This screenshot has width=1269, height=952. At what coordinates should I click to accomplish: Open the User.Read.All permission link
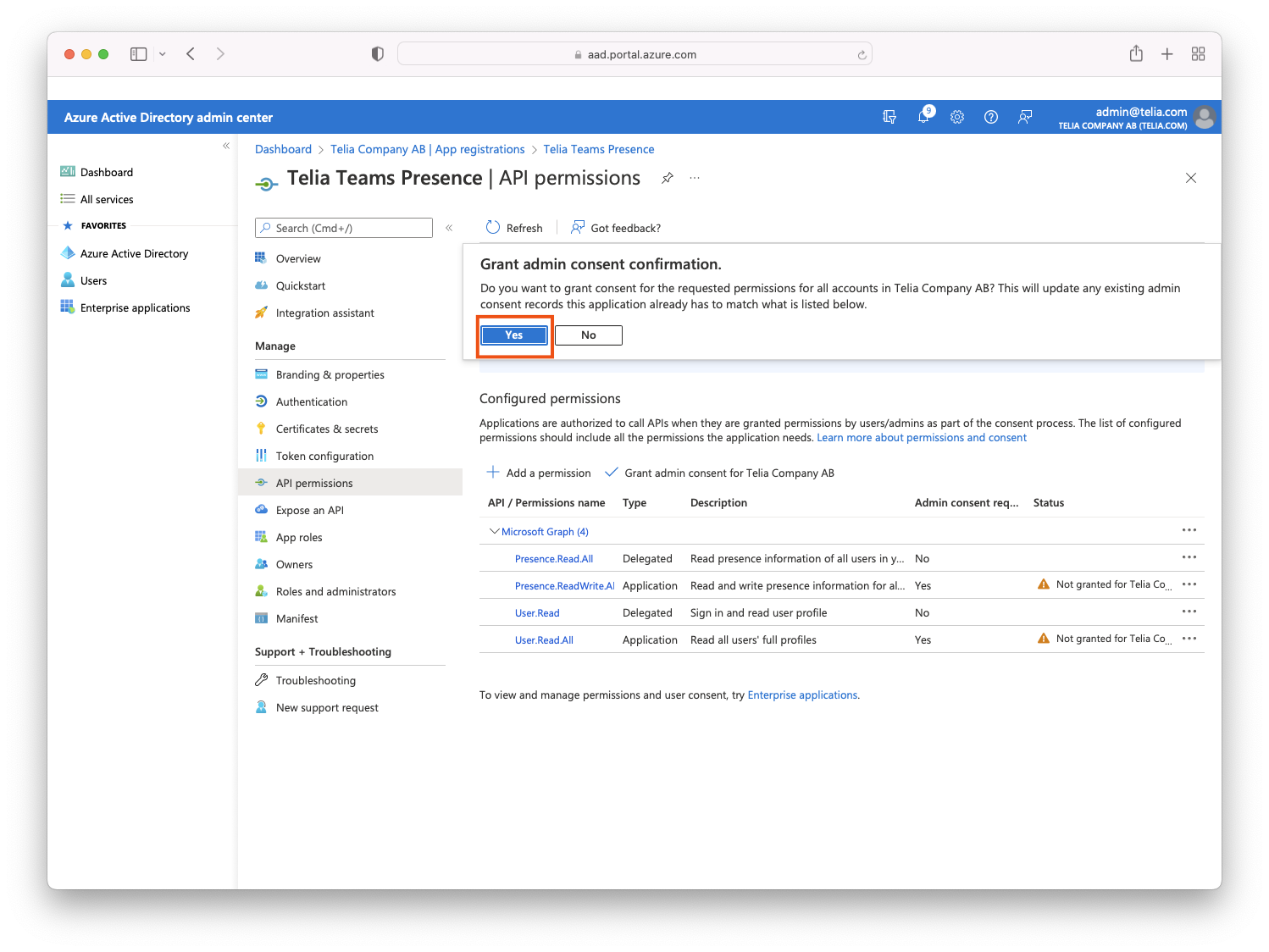pos(544,640)
